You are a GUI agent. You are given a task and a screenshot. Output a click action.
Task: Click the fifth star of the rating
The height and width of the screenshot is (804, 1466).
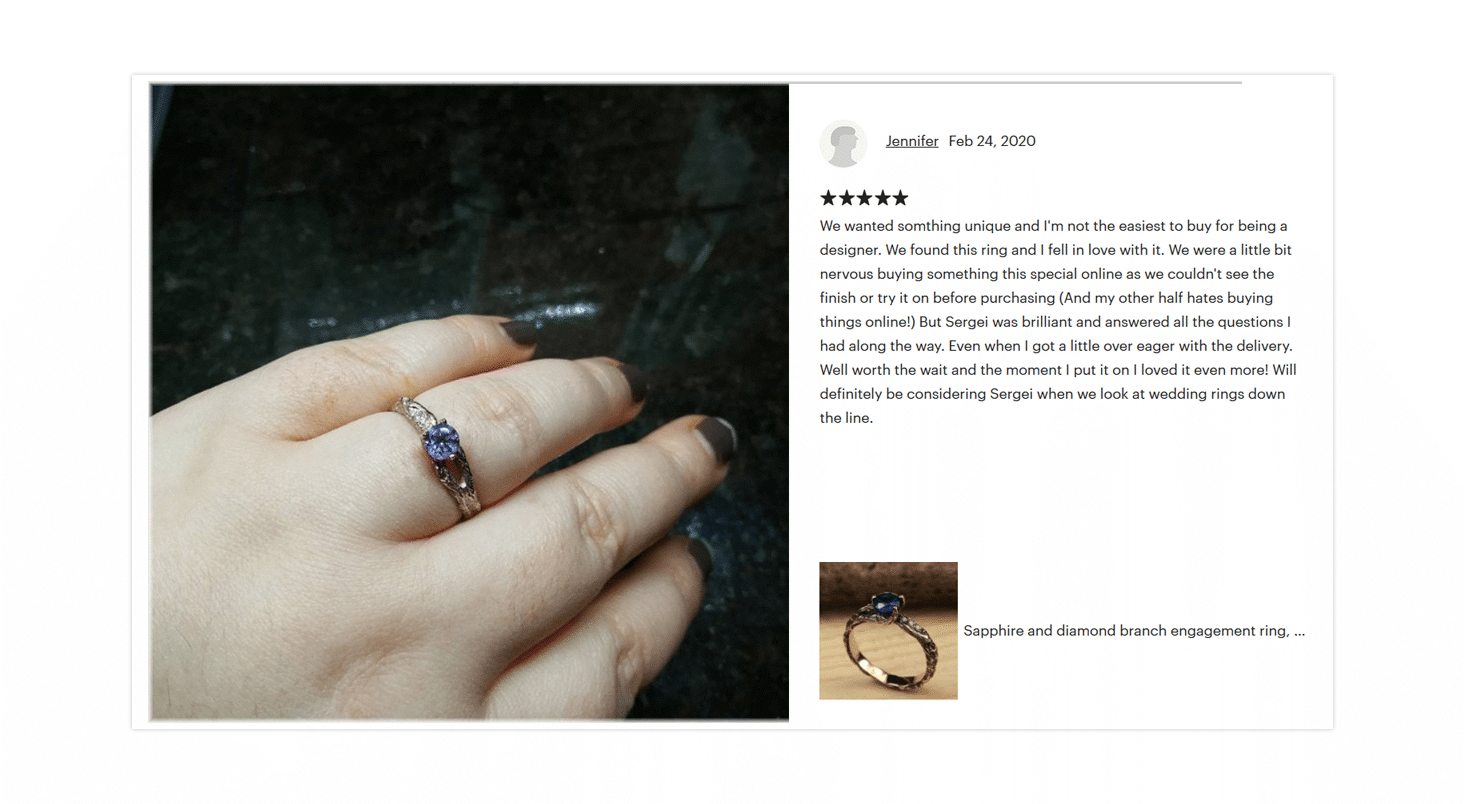pos(900,198)
